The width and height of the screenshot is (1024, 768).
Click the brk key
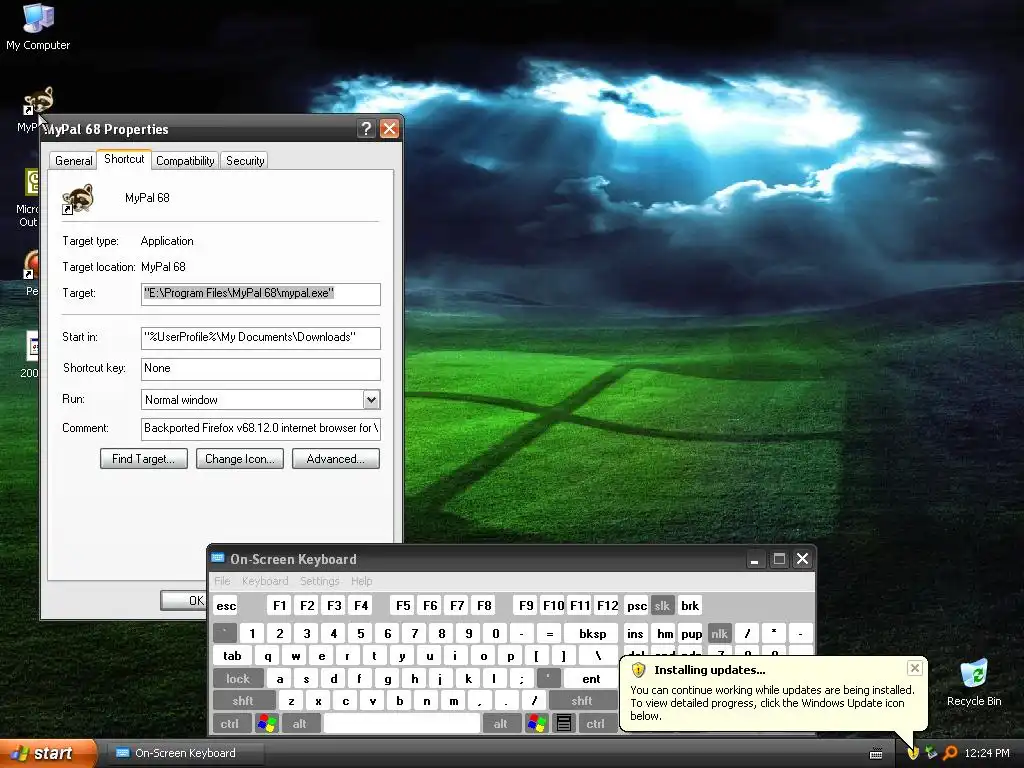tap(690, 605)
